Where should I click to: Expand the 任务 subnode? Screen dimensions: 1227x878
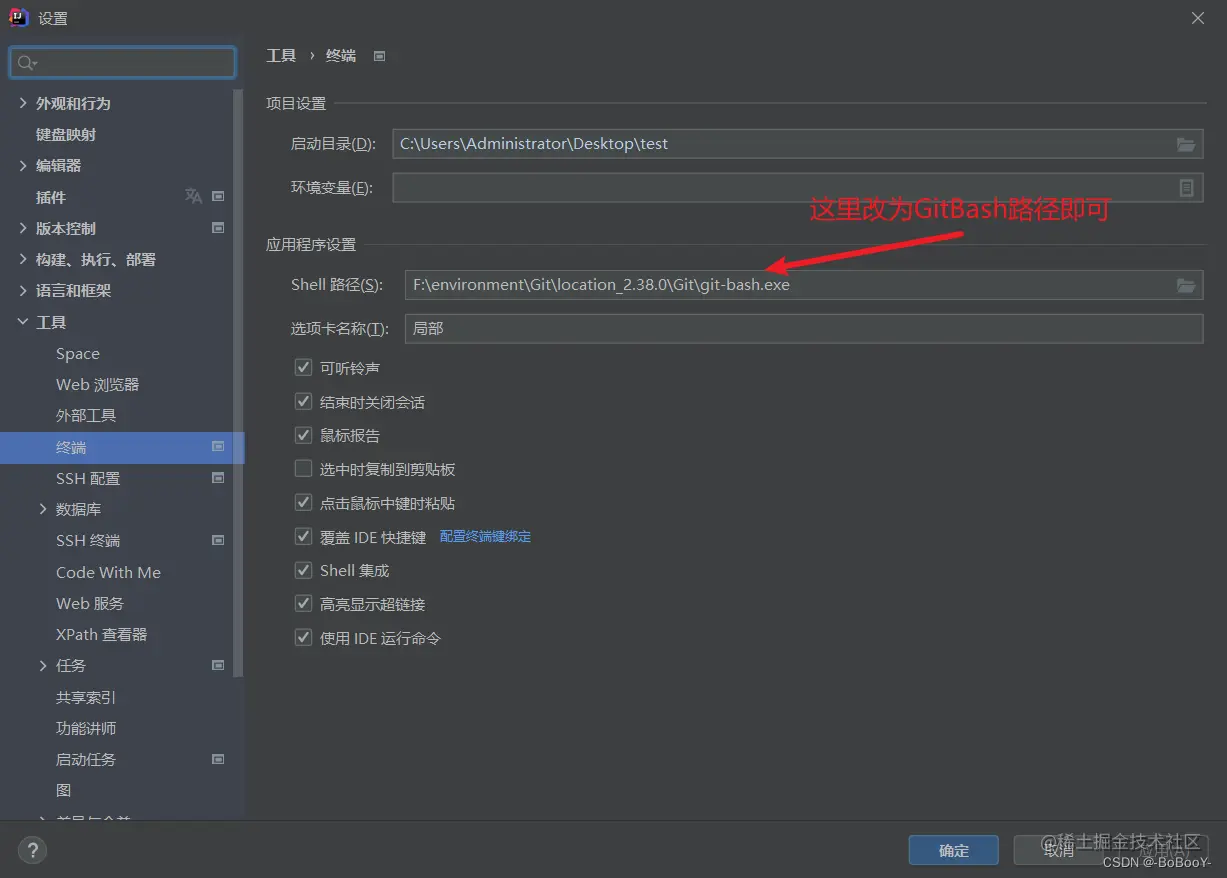43,665
